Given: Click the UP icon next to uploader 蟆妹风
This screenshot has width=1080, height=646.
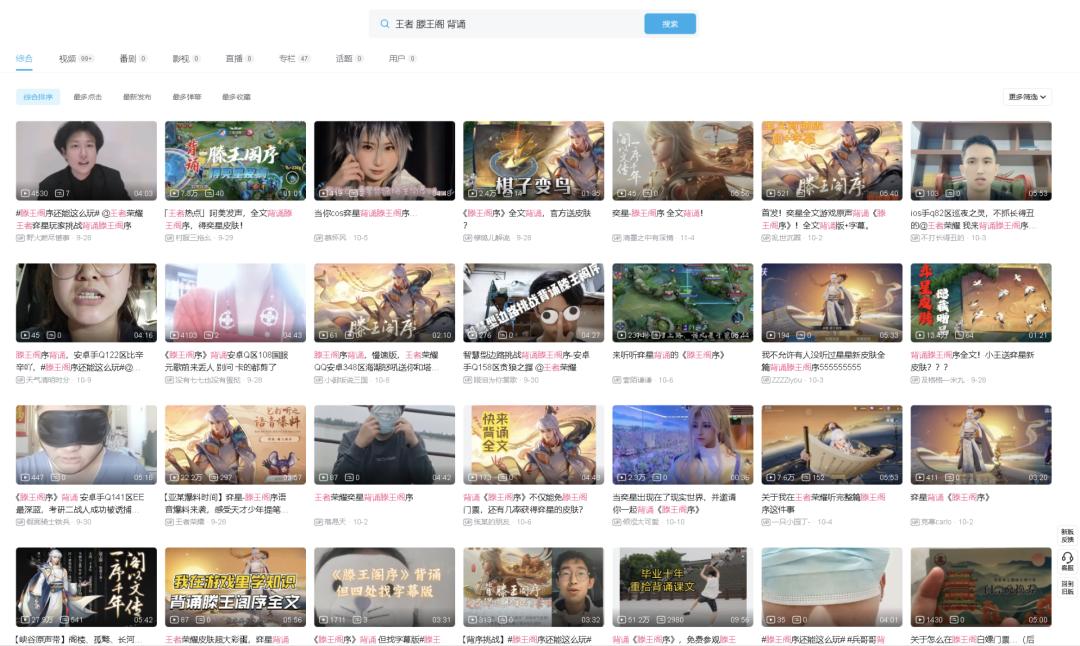Looking at the screenshot, I should point(318,237).
